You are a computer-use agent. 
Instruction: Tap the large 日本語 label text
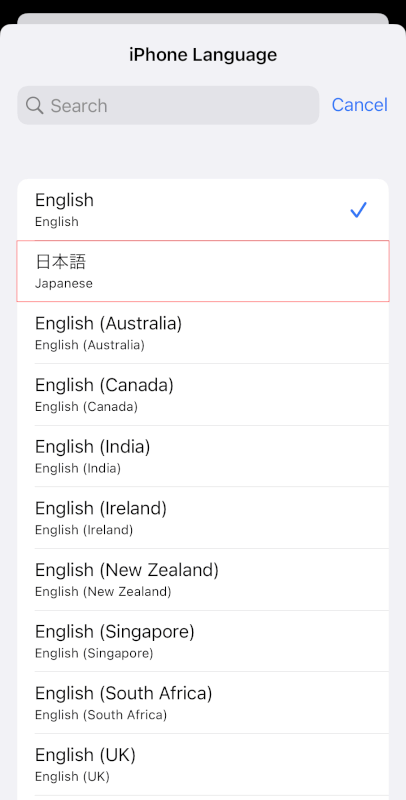(61, 262)
